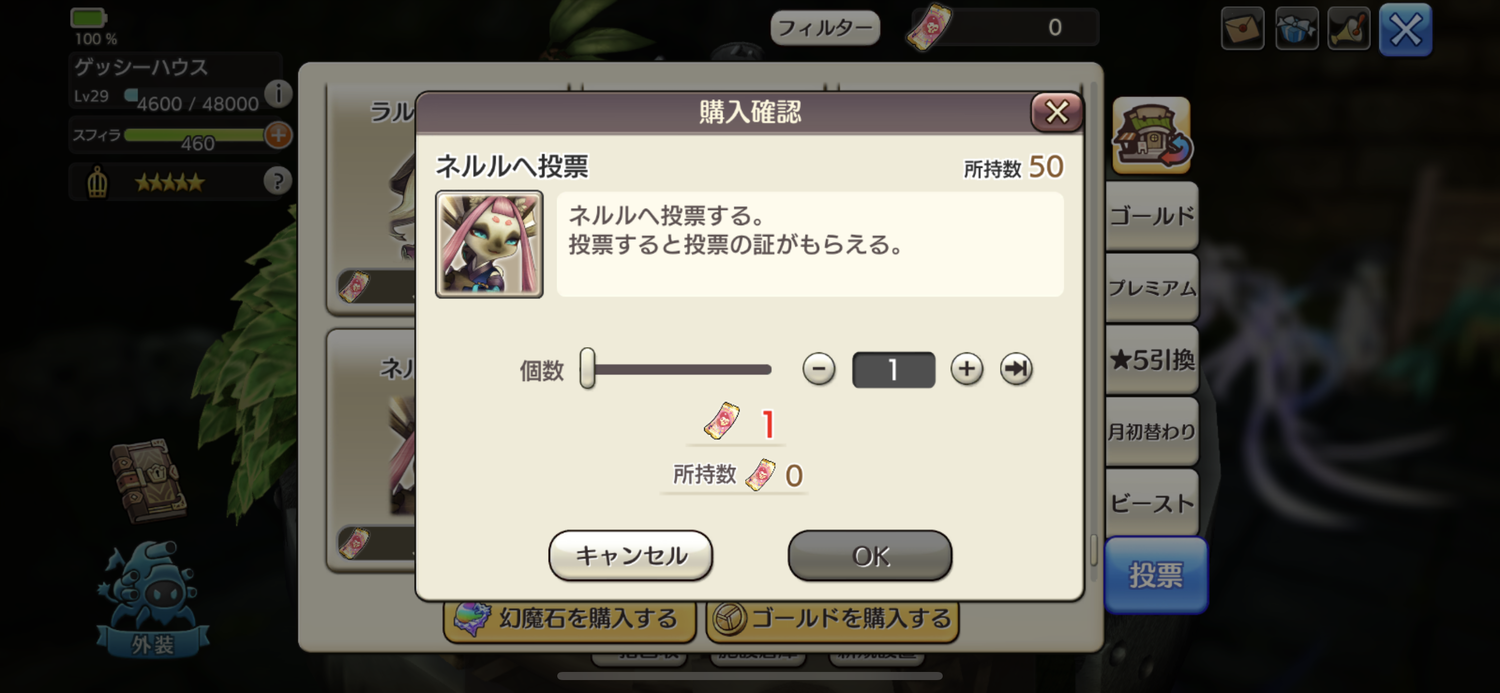Click the blue X exit icon
The image size is (1500, 693).
coord(1406,30)
